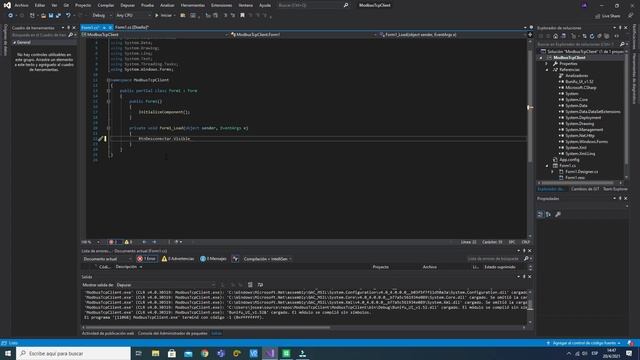Collapse the General group in Toolbox

[x=15, y=42]
